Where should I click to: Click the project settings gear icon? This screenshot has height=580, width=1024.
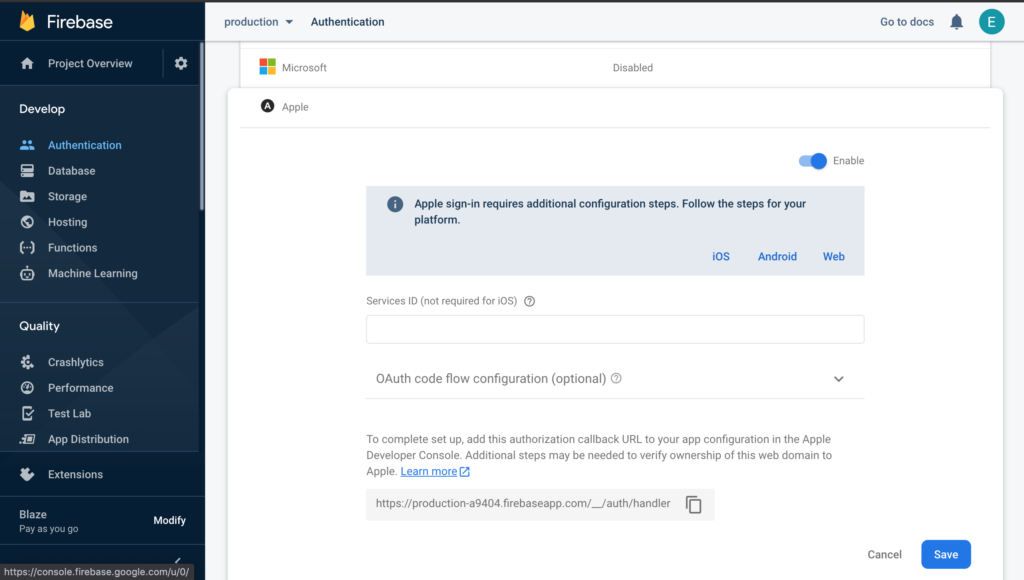[181, 63]
